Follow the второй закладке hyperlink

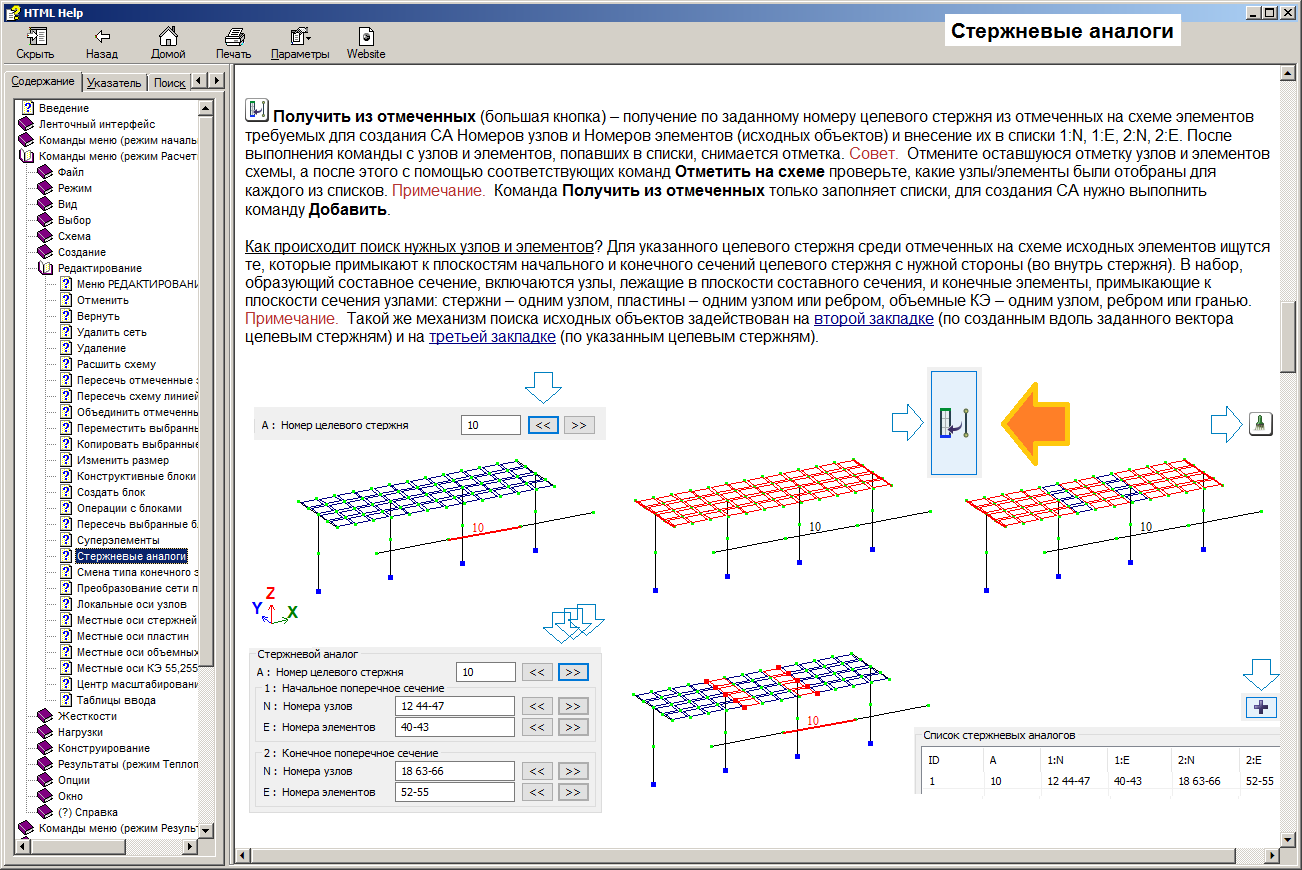[873, 318]
